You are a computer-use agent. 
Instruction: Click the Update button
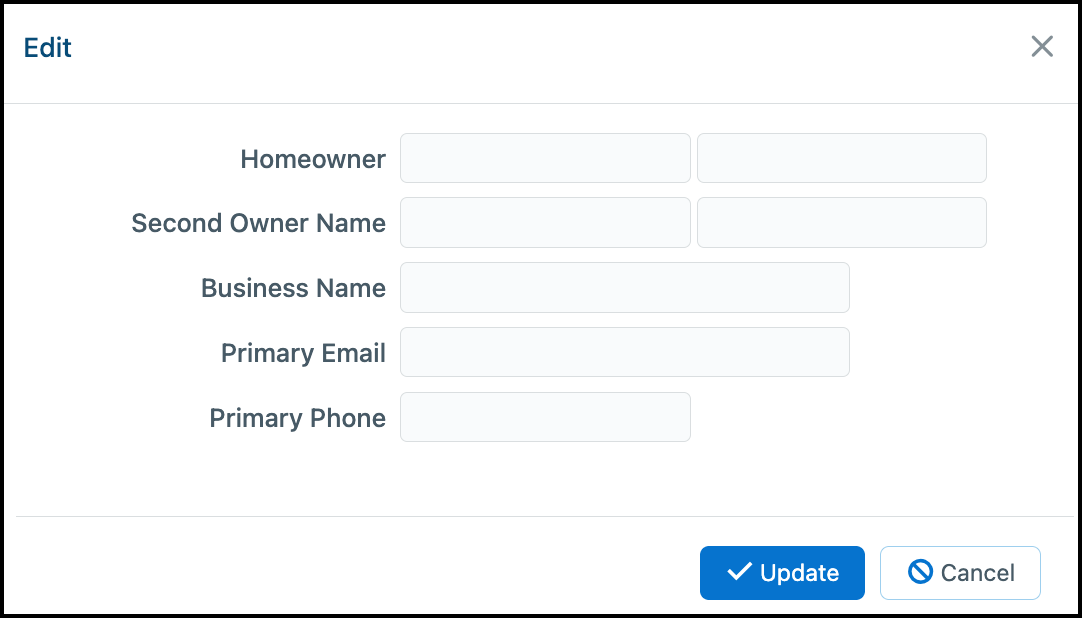(782, 572)
